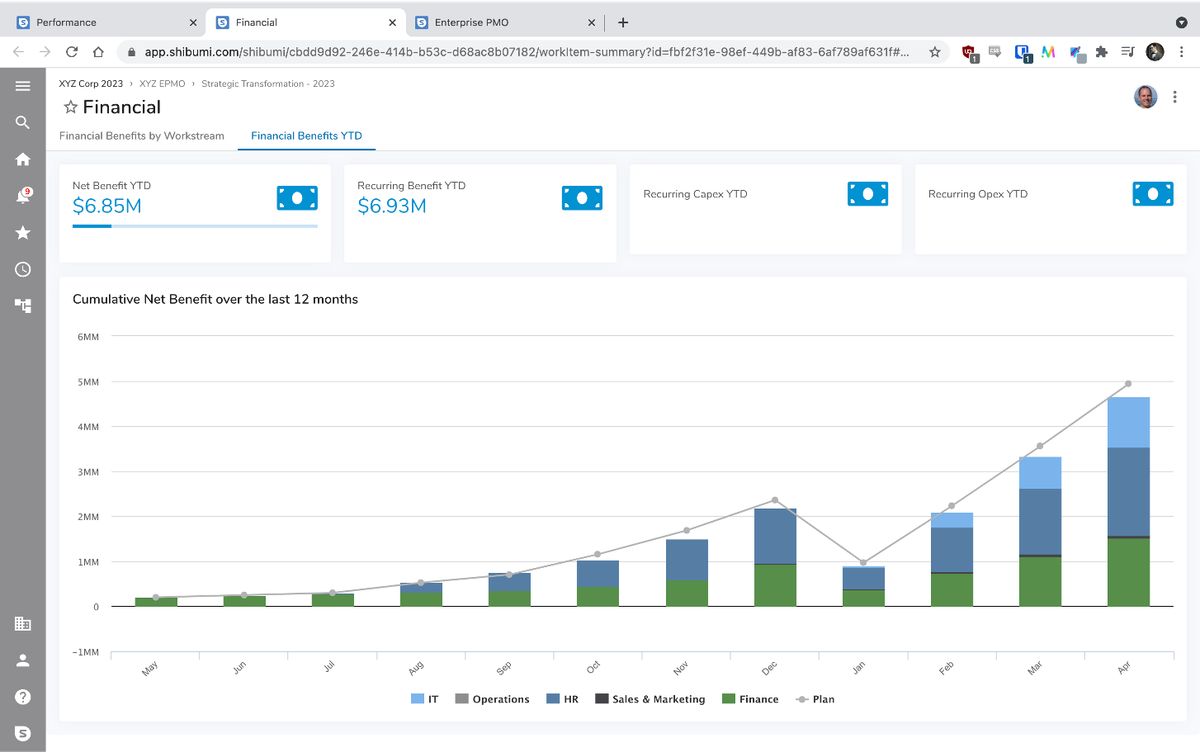This screenshot has height=753, width=1200.
Task: Click the organization building icon near sidebar bottom
Action: tap(23, 623)
